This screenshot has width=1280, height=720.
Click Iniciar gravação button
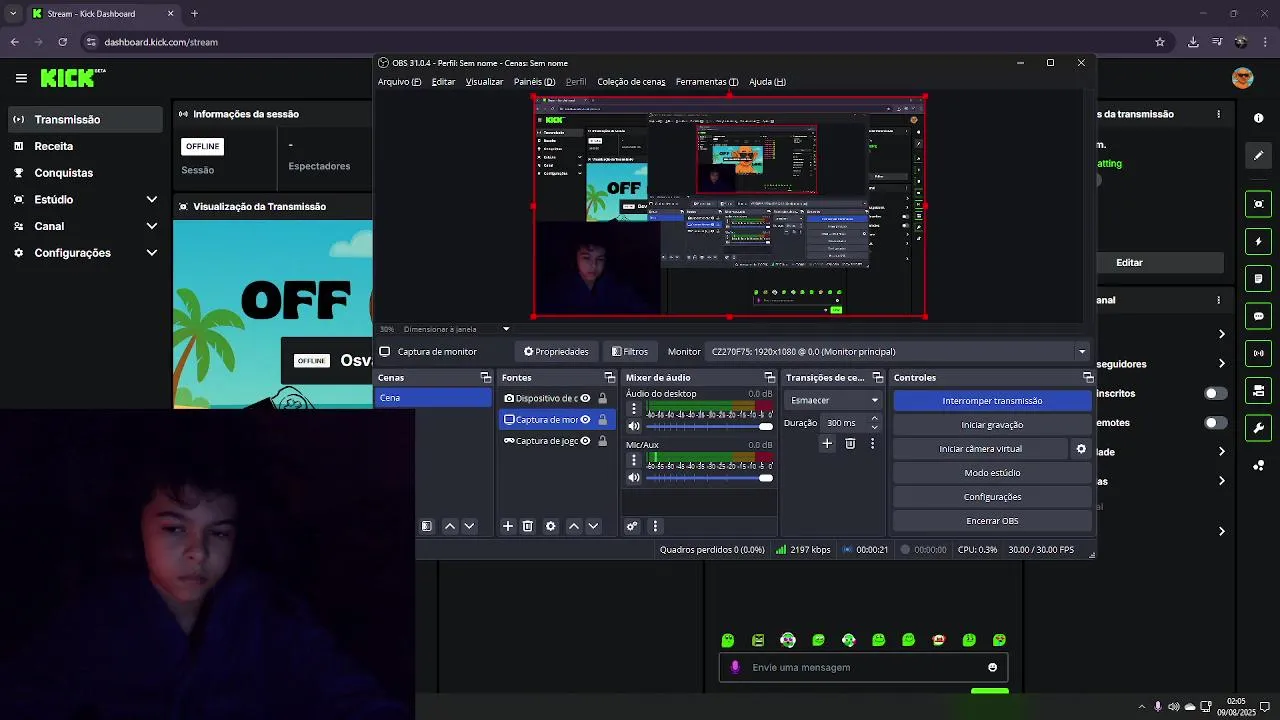[992, 425]
